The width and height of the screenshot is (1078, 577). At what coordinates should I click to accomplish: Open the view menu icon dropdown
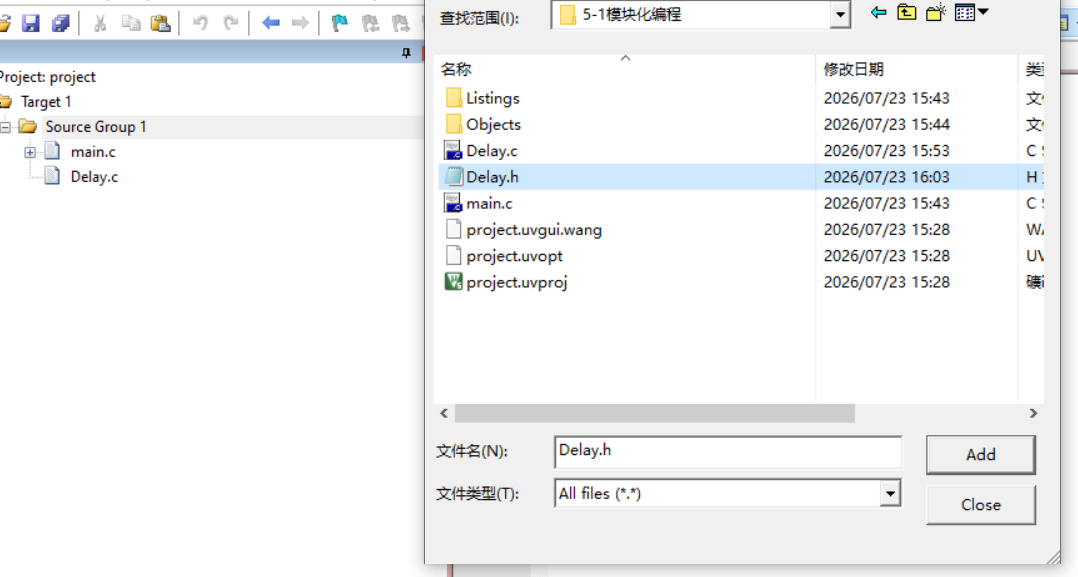tap(971, 12)
